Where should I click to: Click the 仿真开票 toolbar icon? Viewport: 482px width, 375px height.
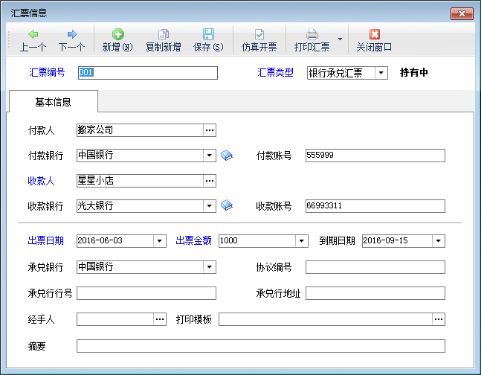(x=259, y=34)
